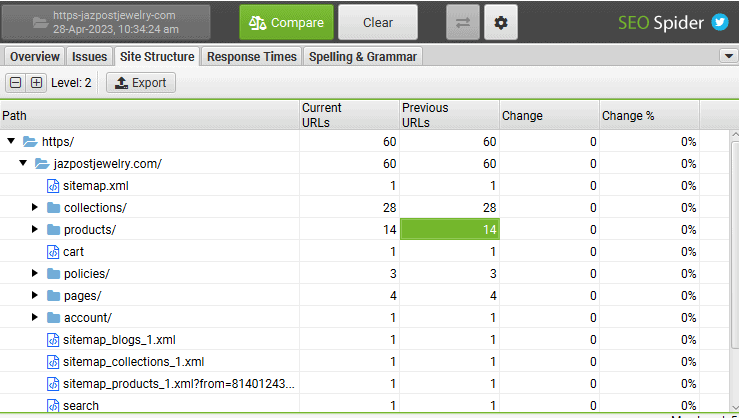Viewport: 739px width, 418px height.
Task: Click Current URLs value 3 for policies/
Action: coord(393,273)
